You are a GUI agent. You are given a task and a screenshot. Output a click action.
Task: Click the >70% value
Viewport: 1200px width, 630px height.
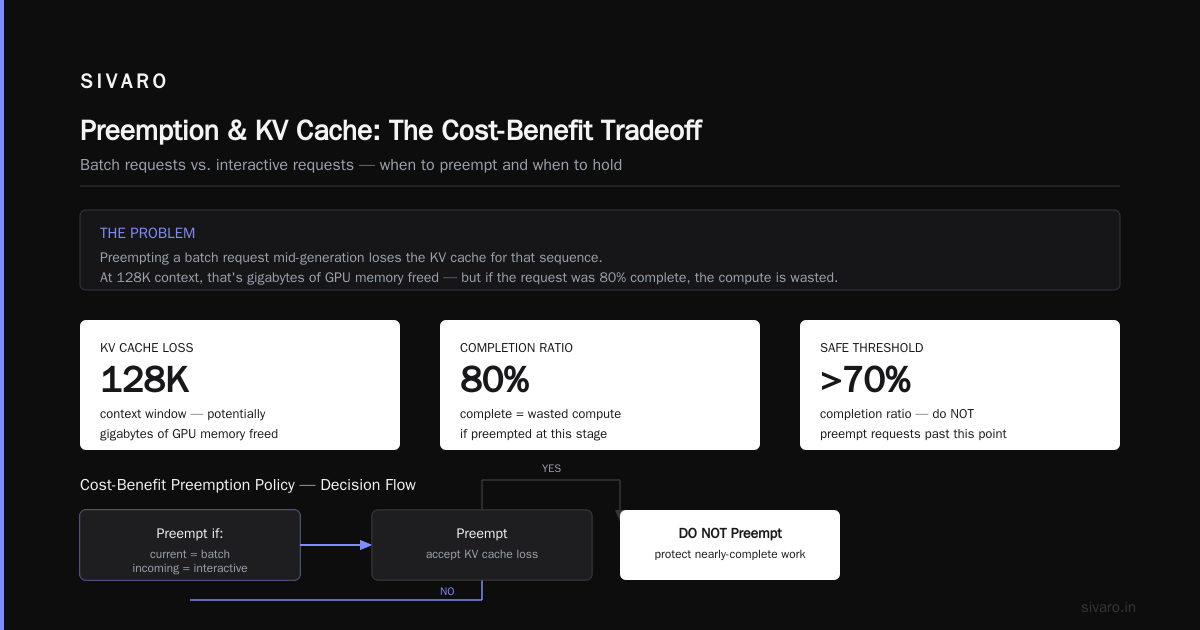(865, 380)
